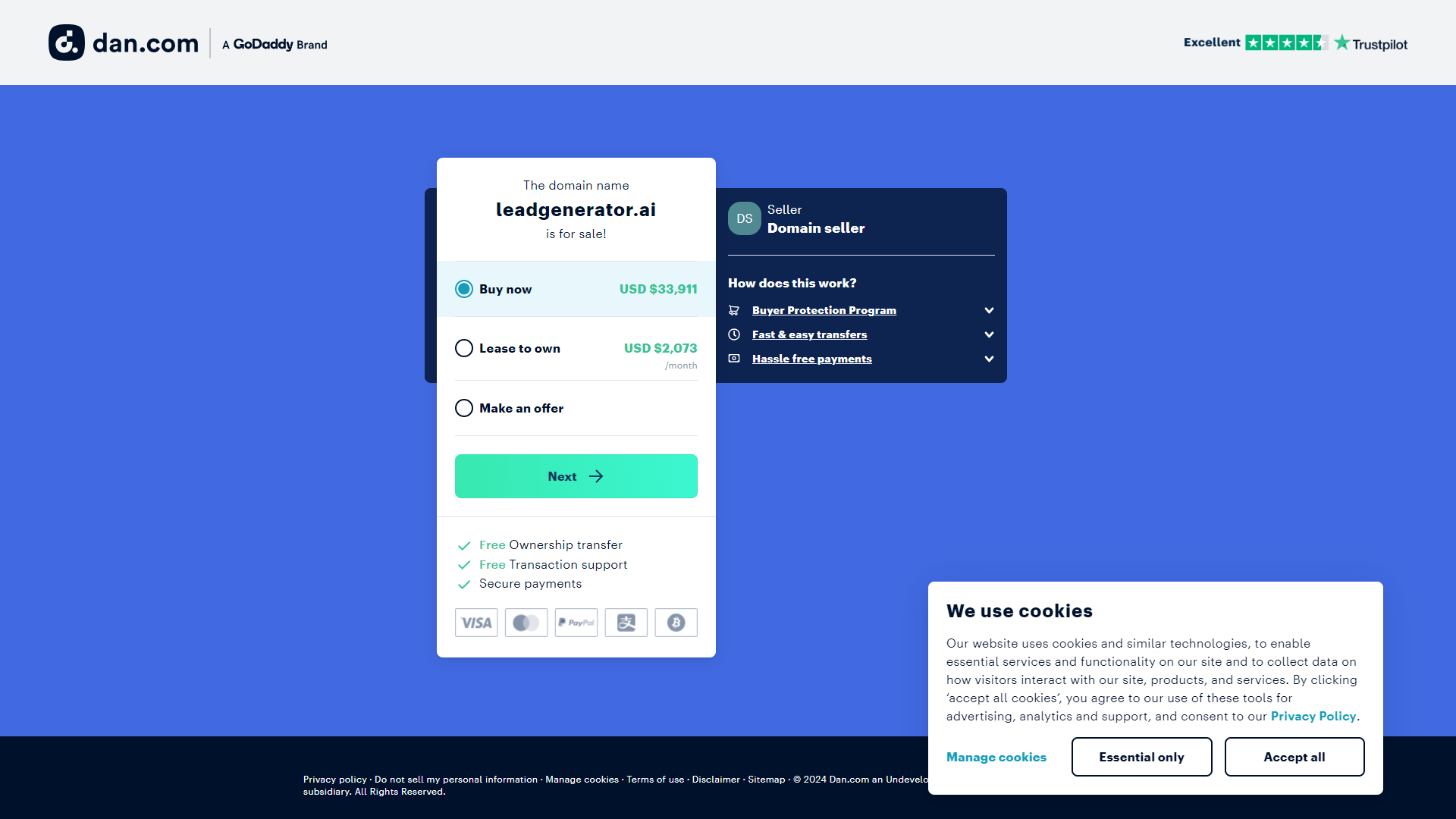Image resolution: width=1456 pixels, height=819 pixels.
Task: Click the Terms of use link
Action: pyautogui.click(x=655, y=777)
